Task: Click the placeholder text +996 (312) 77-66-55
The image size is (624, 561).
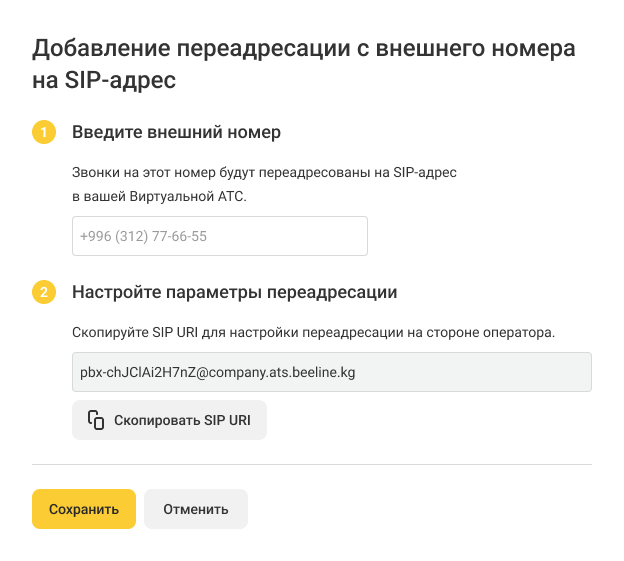Action: [143, 236]
